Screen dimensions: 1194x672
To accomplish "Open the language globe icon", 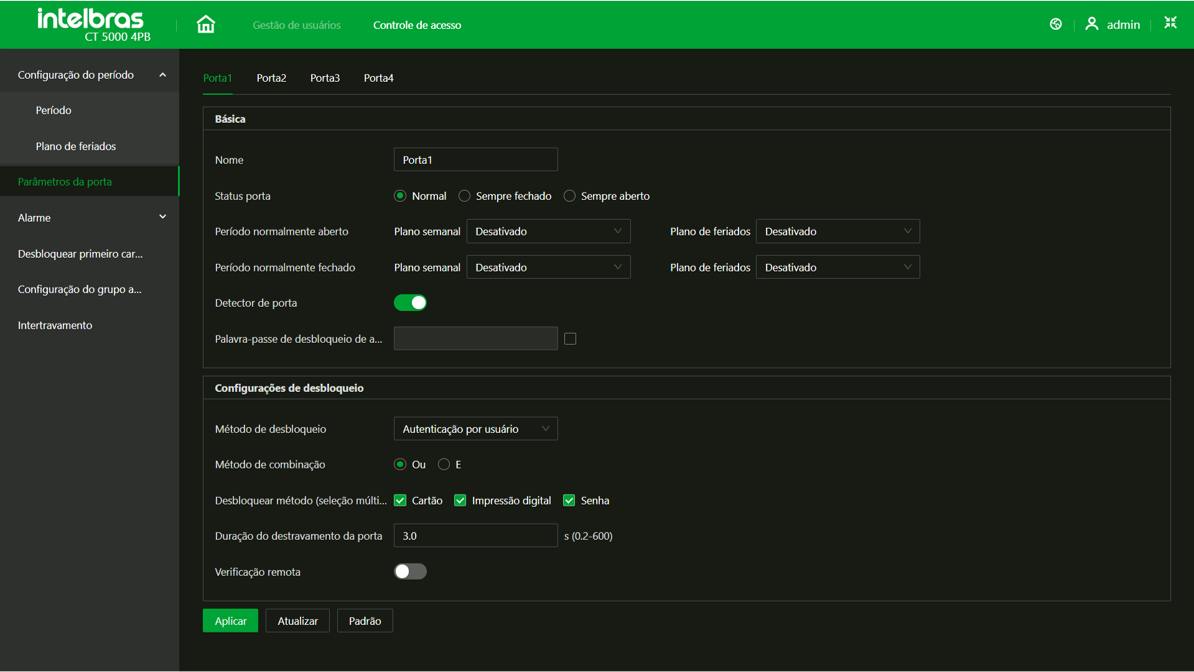I will coord(1056,24).
